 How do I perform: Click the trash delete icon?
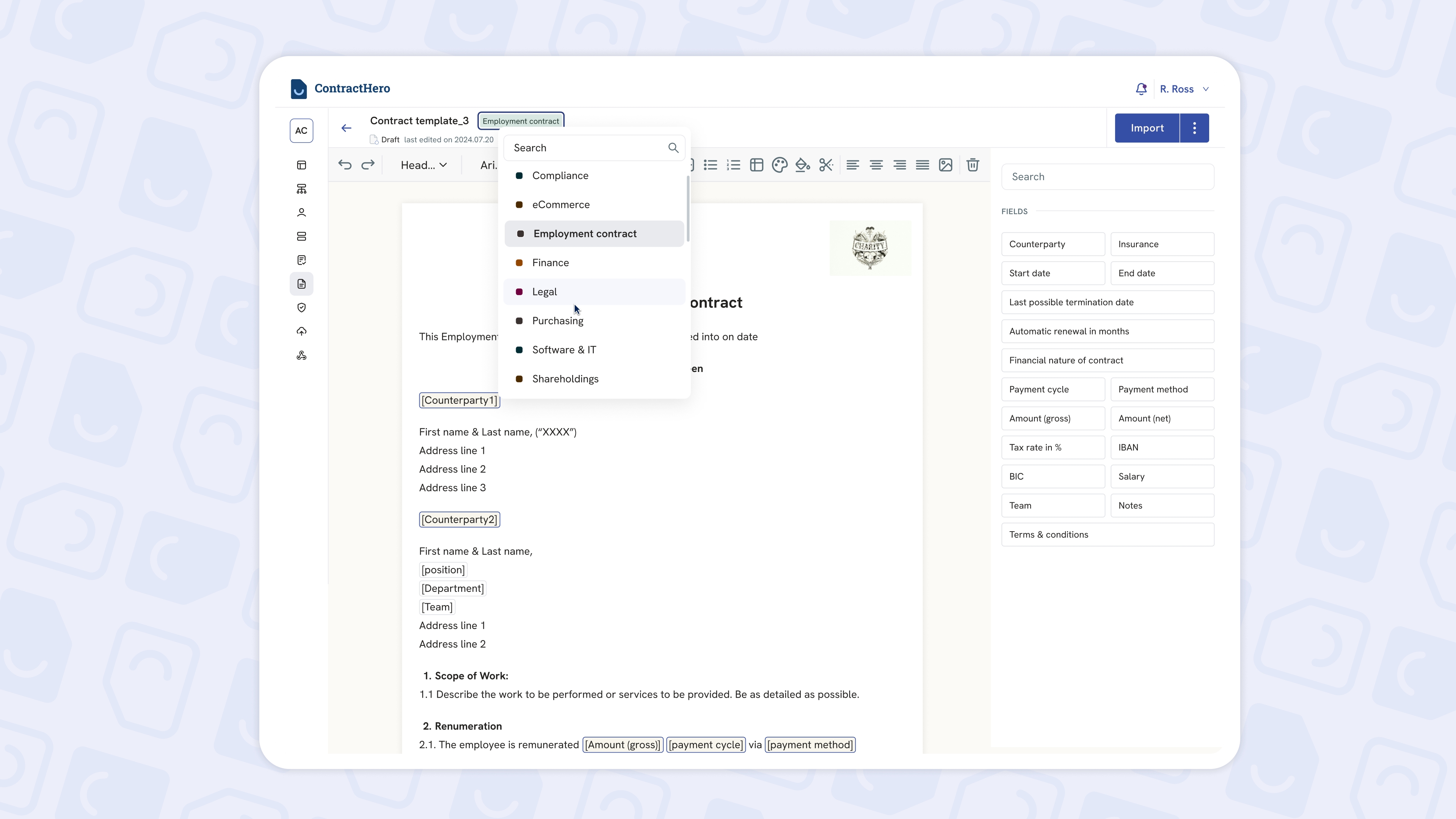tap(973, 165)
